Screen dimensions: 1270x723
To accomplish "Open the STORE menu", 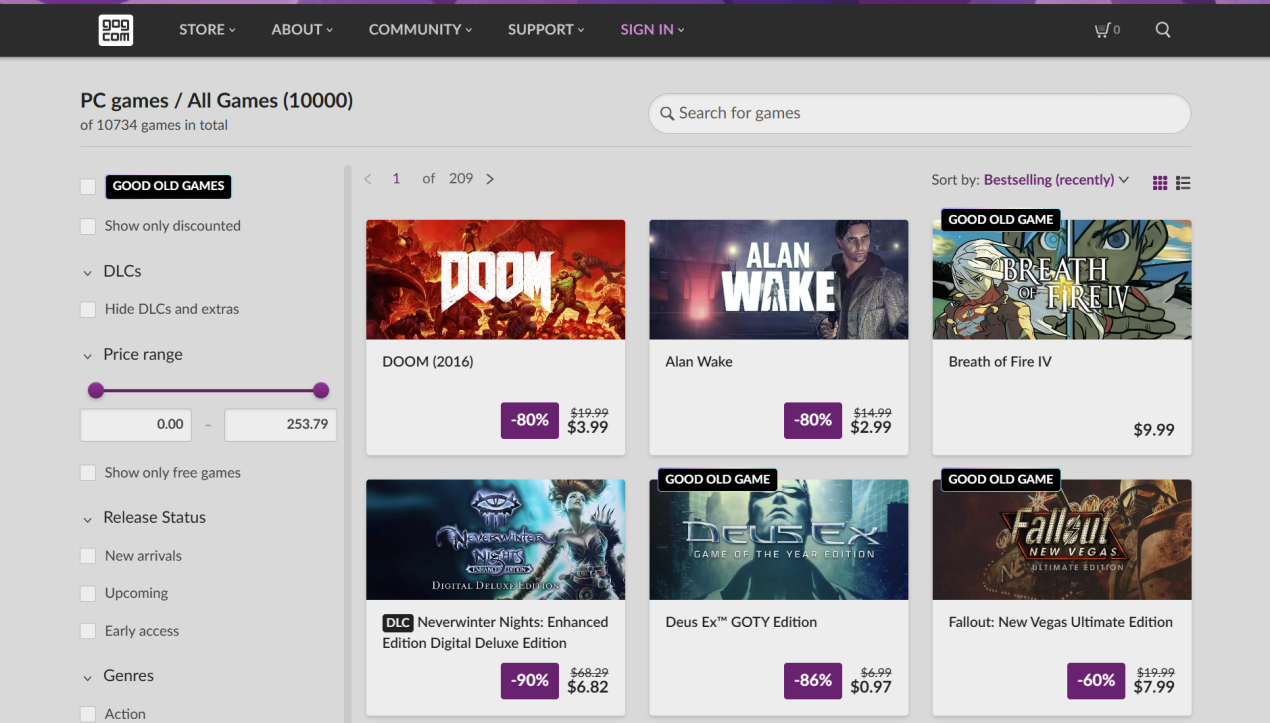I will [x=207, y=30].
